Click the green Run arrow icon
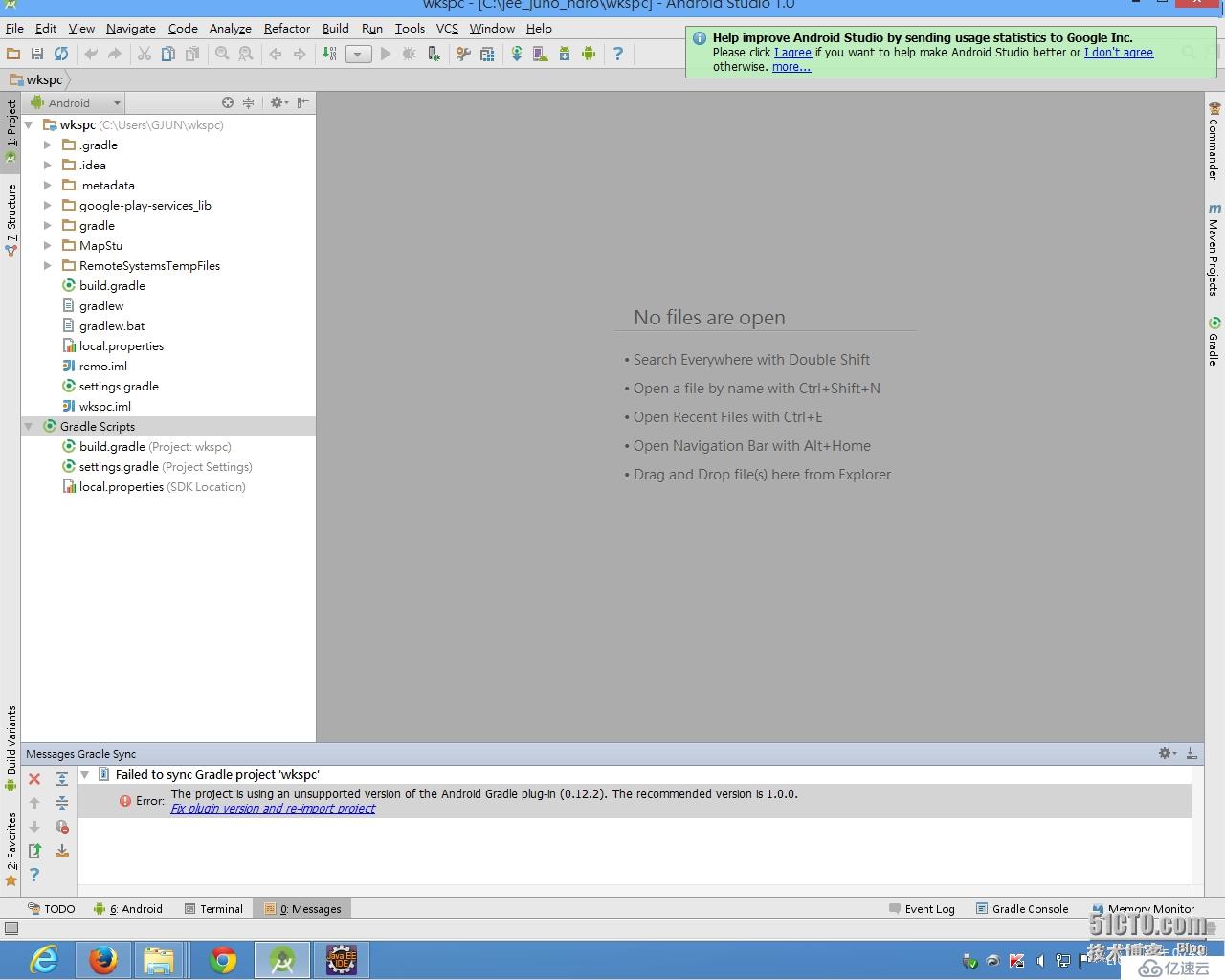This screenshot has width=1225, height=980. (x=386, y=54)
